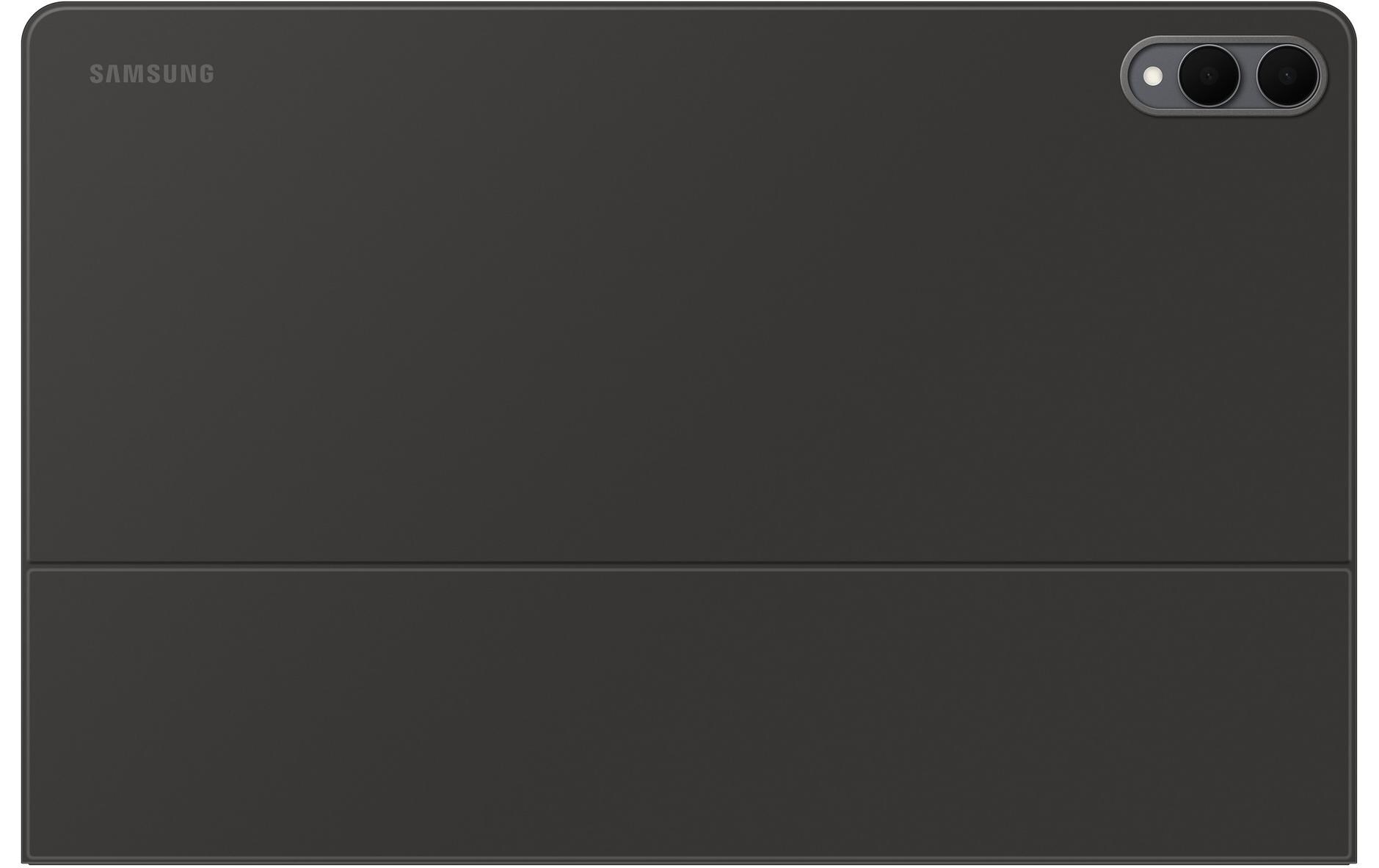The image size is (1379, 868).
Task: Click the outermost camera lens
Action: (x=1287, y=75)
